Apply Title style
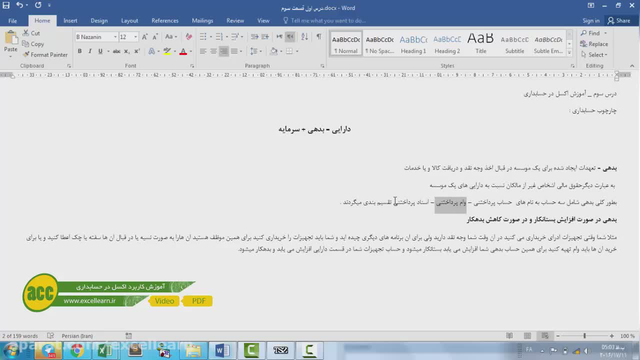 pos(481,44)
